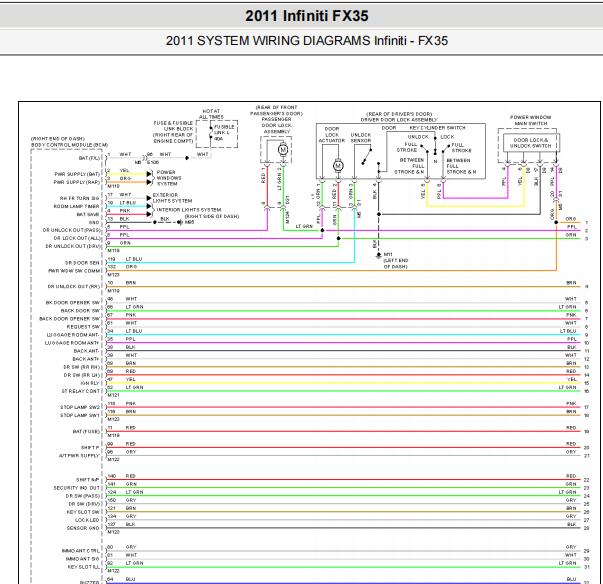Click the 'KEY SLOT SW' label
603x584 pixels.
click(83, 512)
